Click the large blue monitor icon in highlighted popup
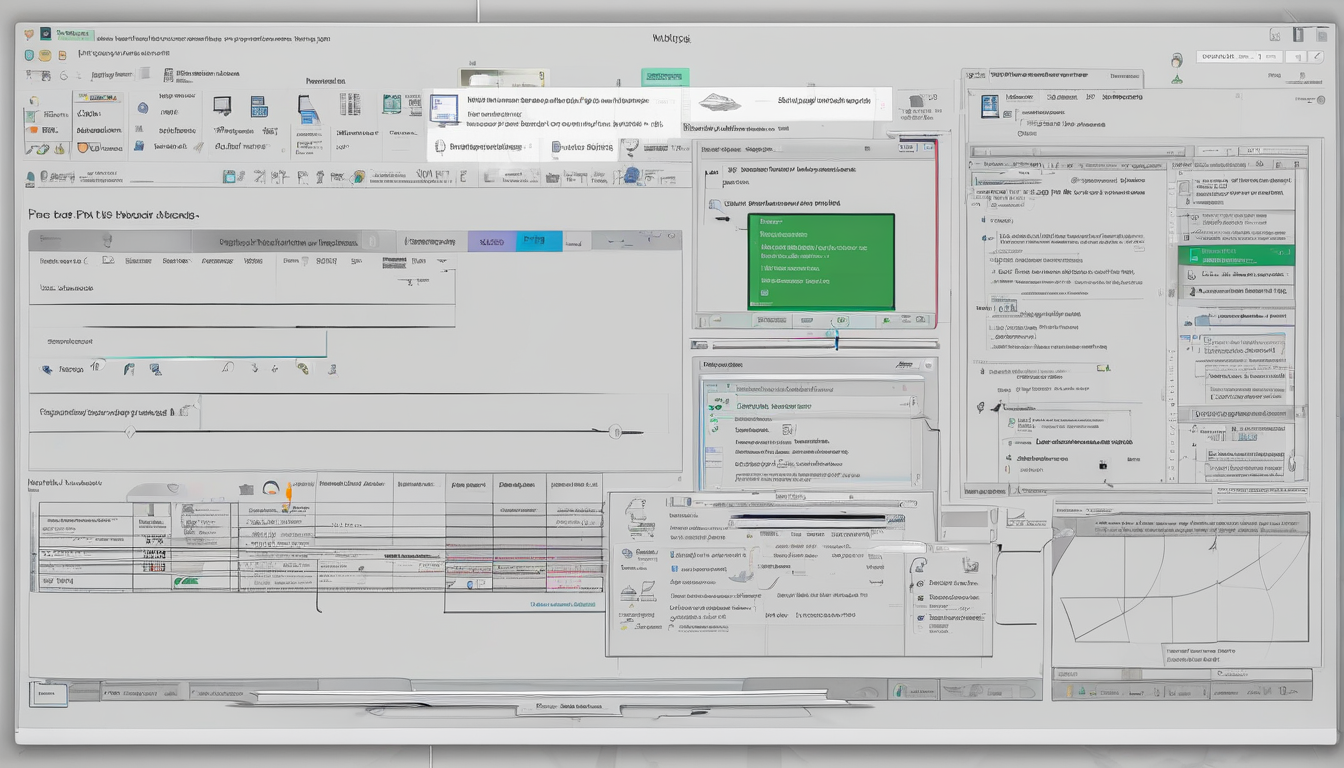1344x768 pixels. coord(444,109)
